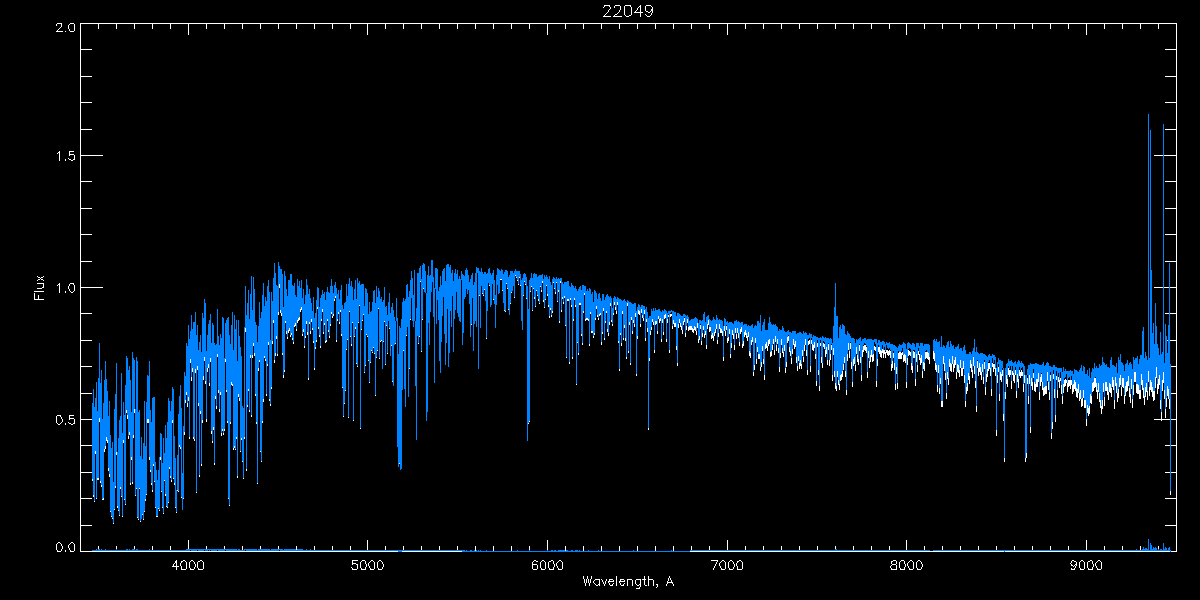Click the tallest flux spike past 9000
1200x600 pixels.
point(1148,120)
